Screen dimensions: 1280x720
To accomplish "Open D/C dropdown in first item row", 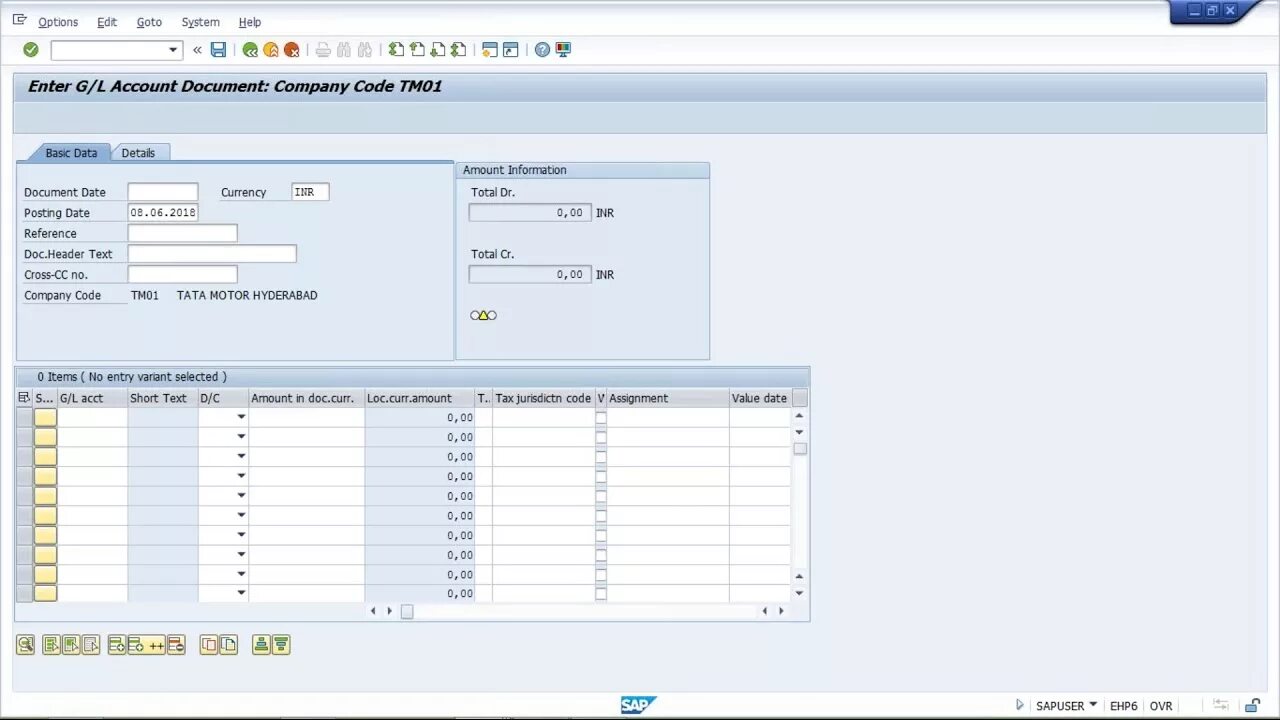I will pyautogui.click(x=241, y=417).
